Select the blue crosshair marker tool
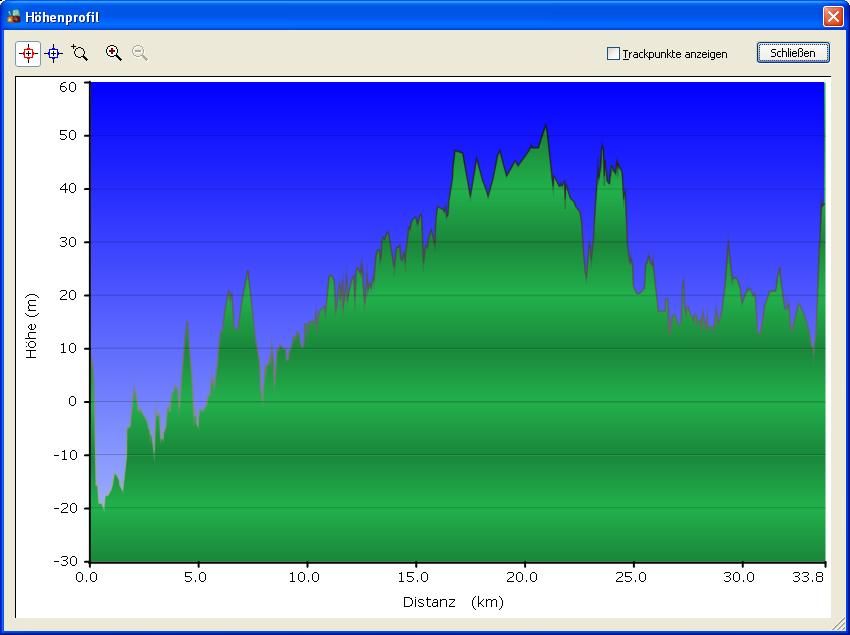 pyautogui.click(x=54, y=54)
